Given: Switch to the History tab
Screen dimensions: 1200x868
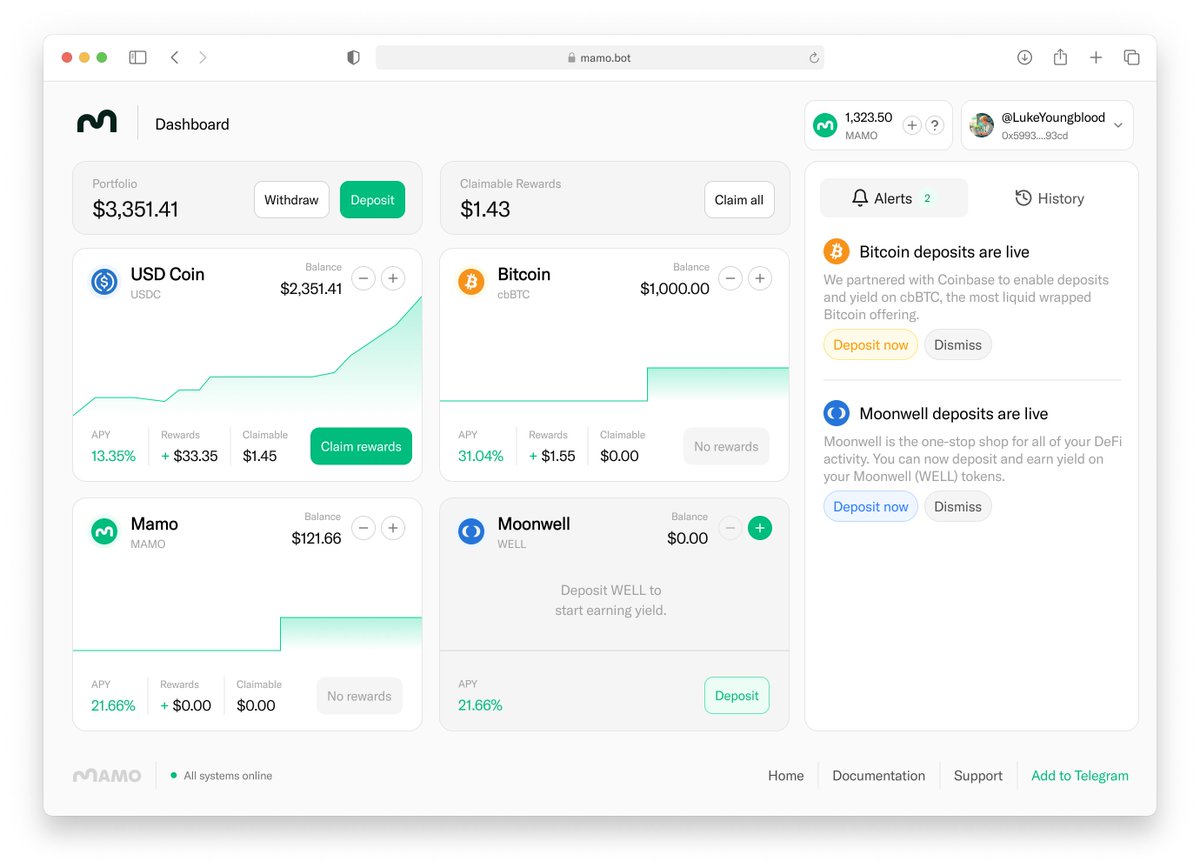Looking at the screenshot, I should (1049, 198).
